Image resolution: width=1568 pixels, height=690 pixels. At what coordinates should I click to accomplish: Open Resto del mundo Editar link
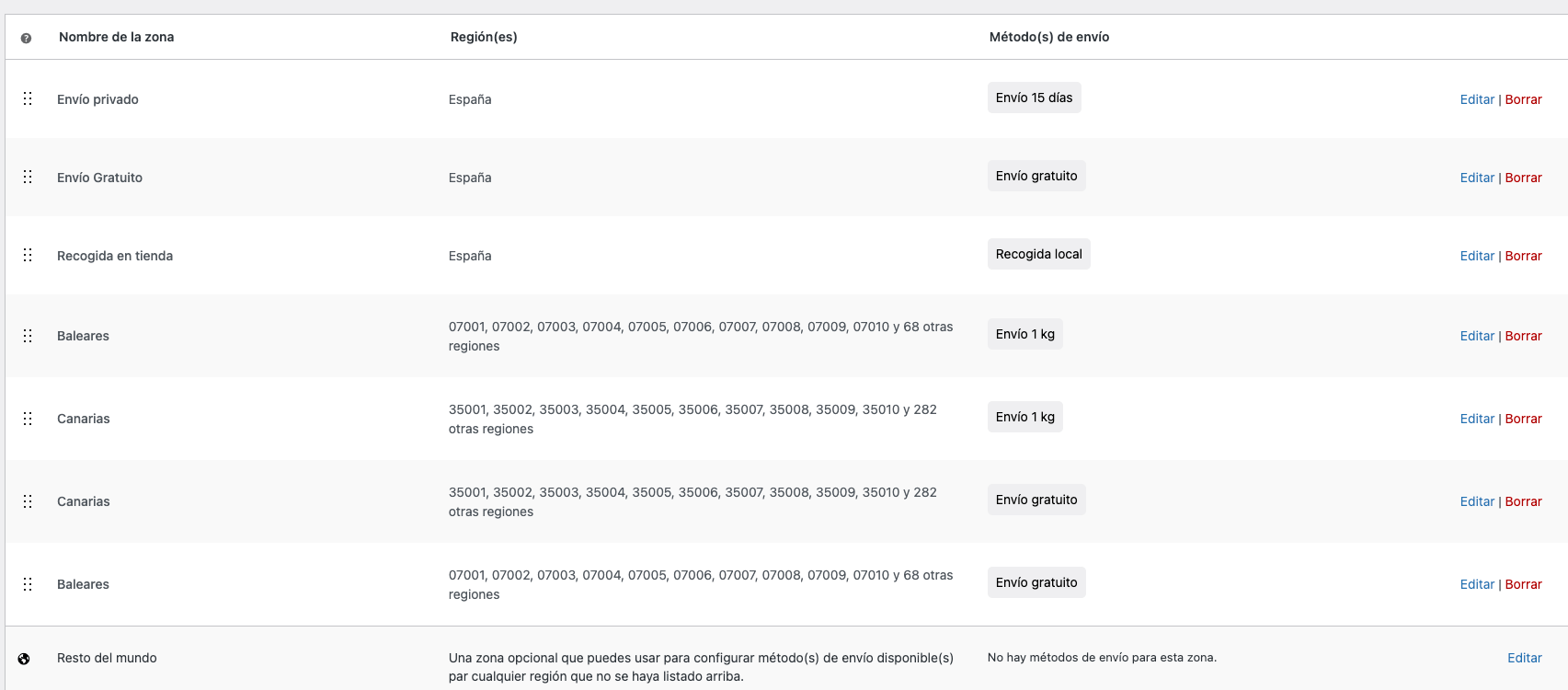tap(1524, 658)
